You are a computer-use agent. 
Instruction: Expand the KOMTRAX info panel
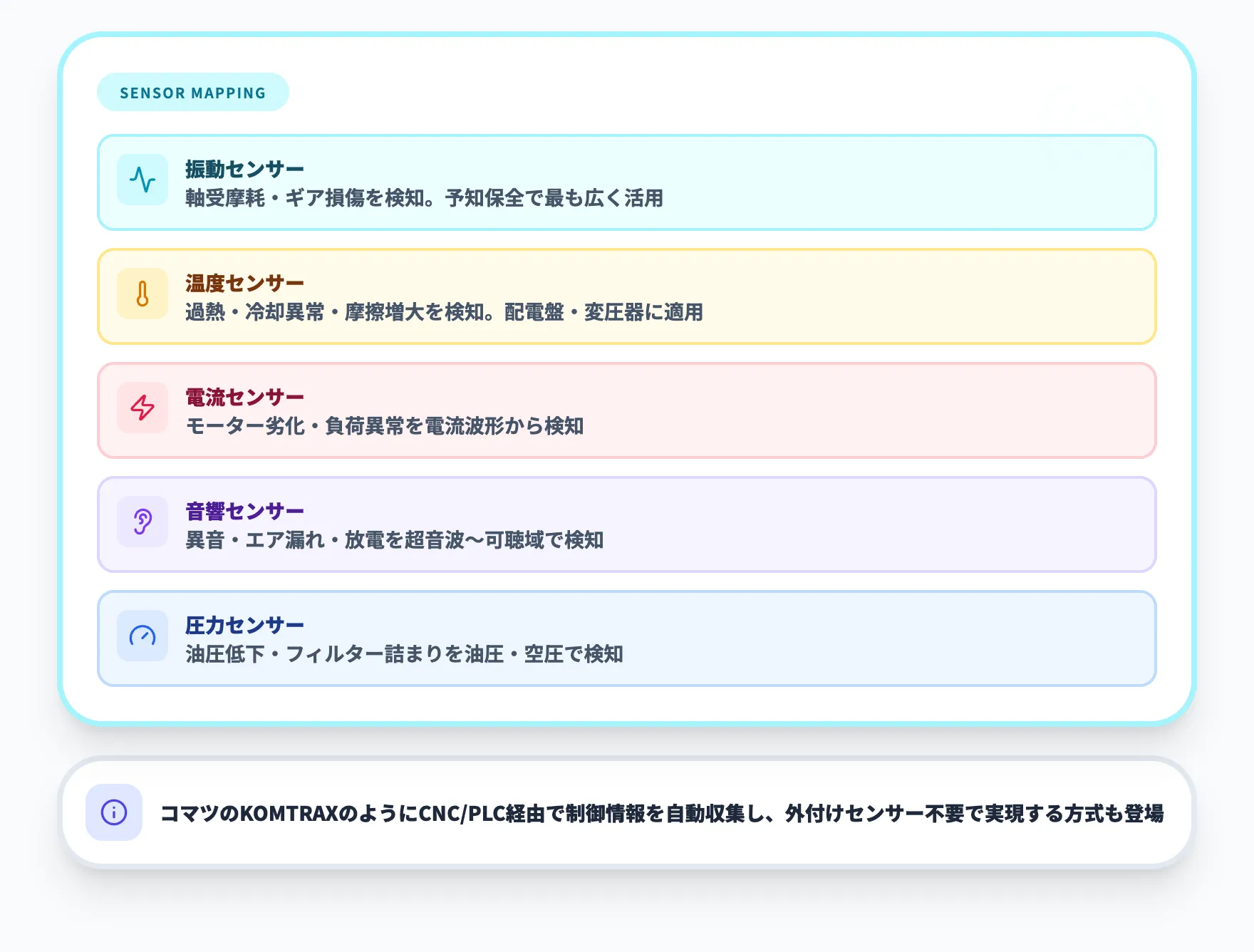coord(627,811)
